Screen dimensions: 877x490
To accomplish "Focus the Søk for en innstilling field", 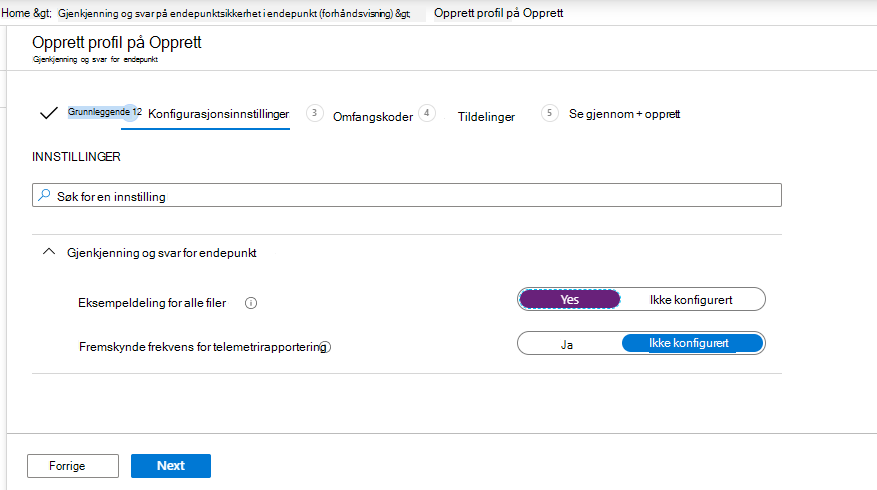I will (x=407, y=195).
